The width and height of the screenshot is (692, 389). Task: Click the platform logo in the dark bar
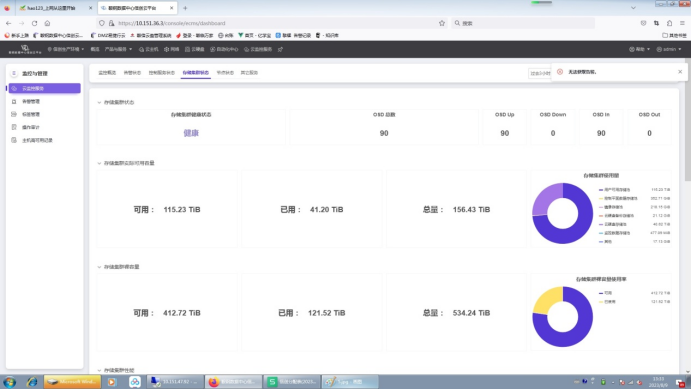pos(25,49)
